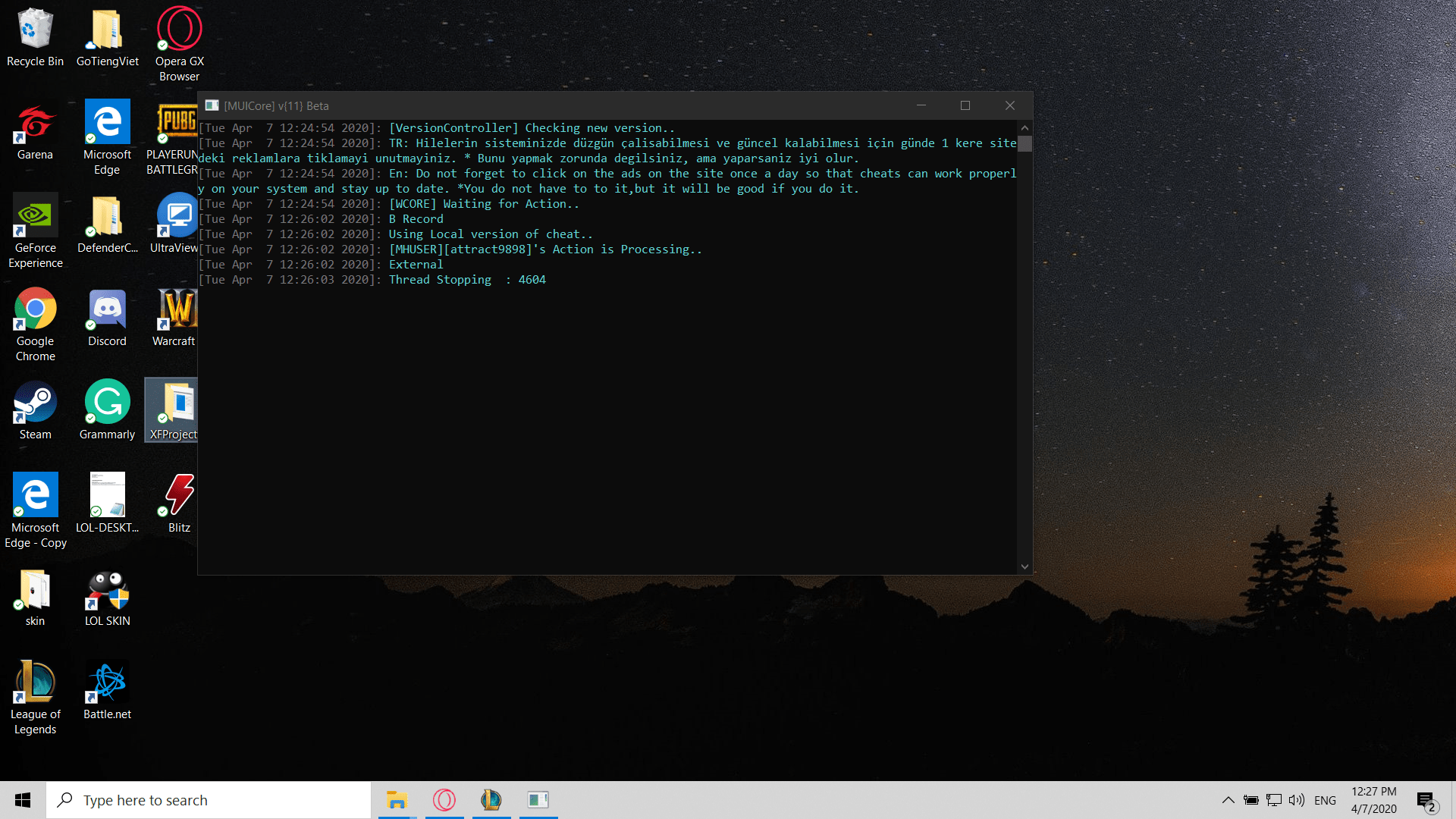Open the GoTiengViet folder icon

(x=107, y=38)
